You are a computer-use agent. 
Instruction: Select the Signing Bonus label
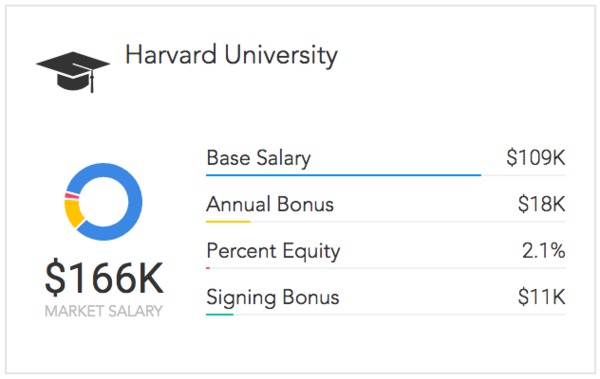pos(273,297)
